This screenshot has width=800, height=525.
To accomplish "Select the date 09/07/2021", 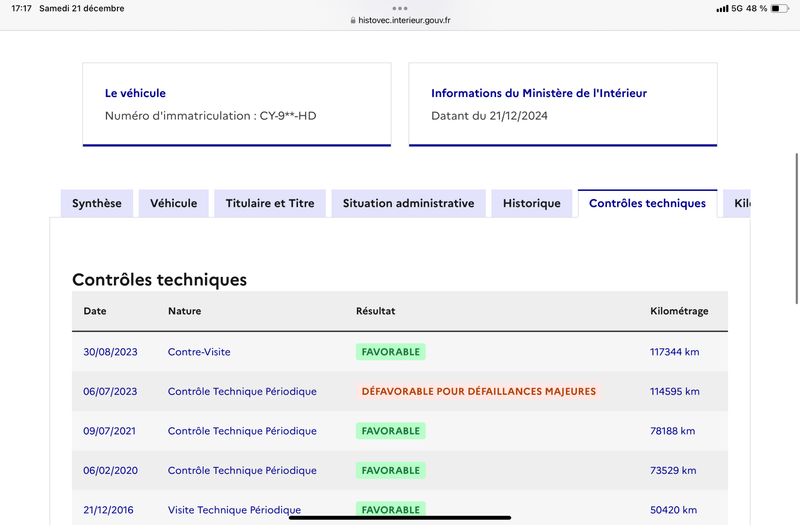I will click(110, 431).
